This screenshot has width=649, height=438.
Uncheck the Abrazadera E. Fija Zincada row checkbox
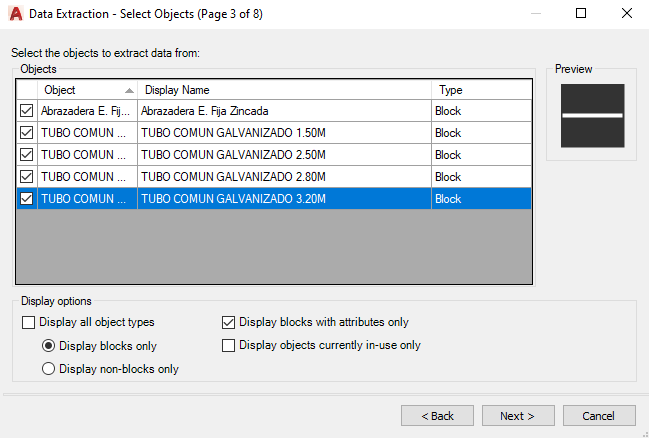point(27,111)
